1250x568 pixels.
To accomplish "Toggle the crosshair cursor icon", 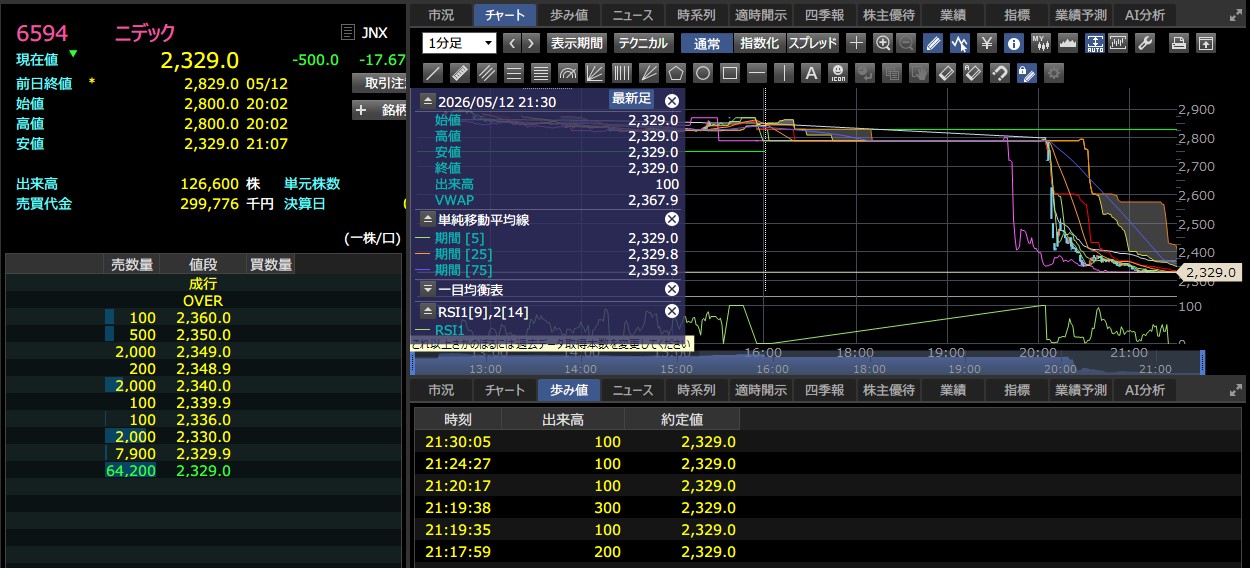I will tap(856, 43).
